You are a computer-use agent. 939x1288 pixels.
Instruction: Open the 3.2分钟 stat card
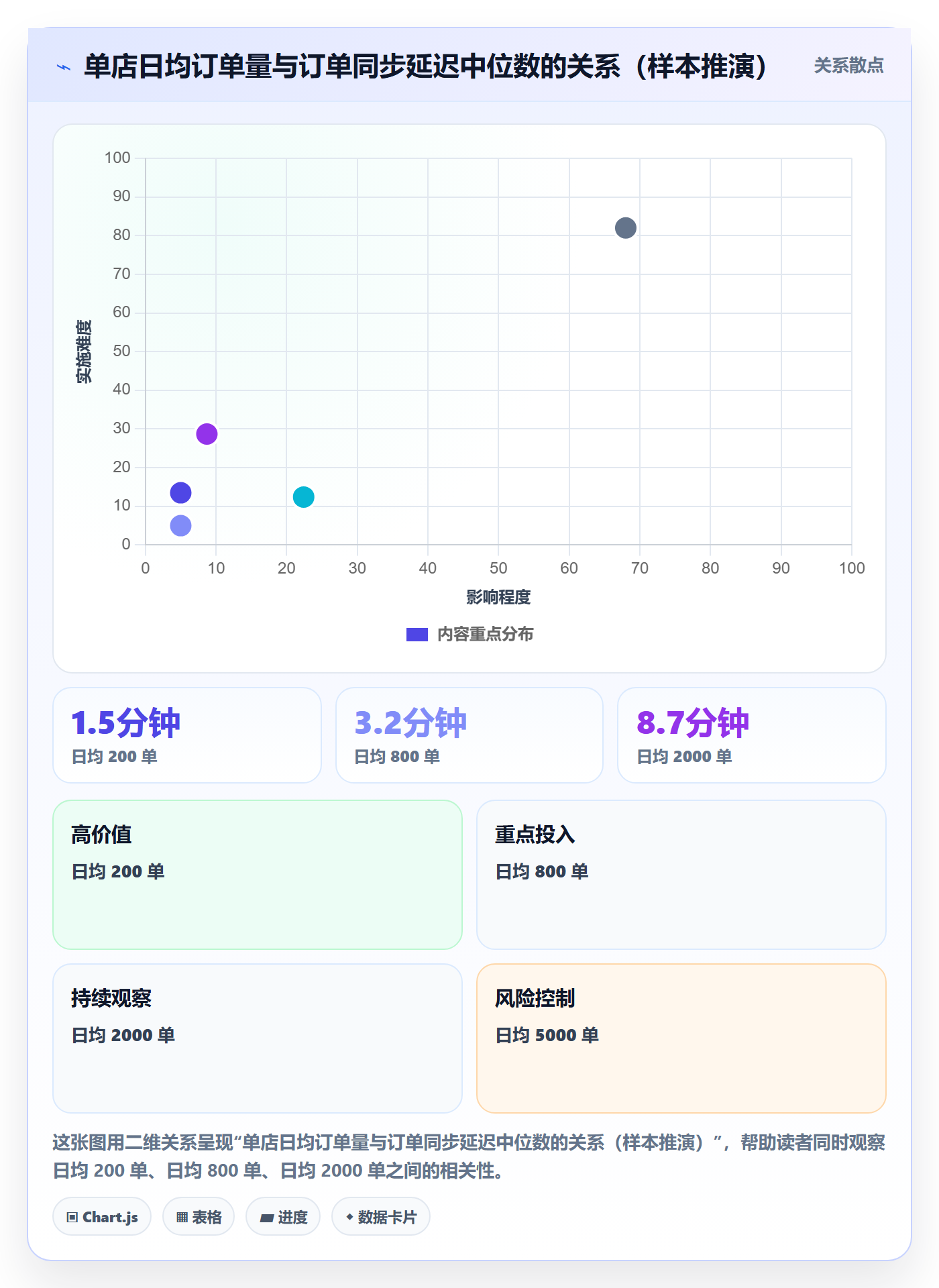[469, 735]
